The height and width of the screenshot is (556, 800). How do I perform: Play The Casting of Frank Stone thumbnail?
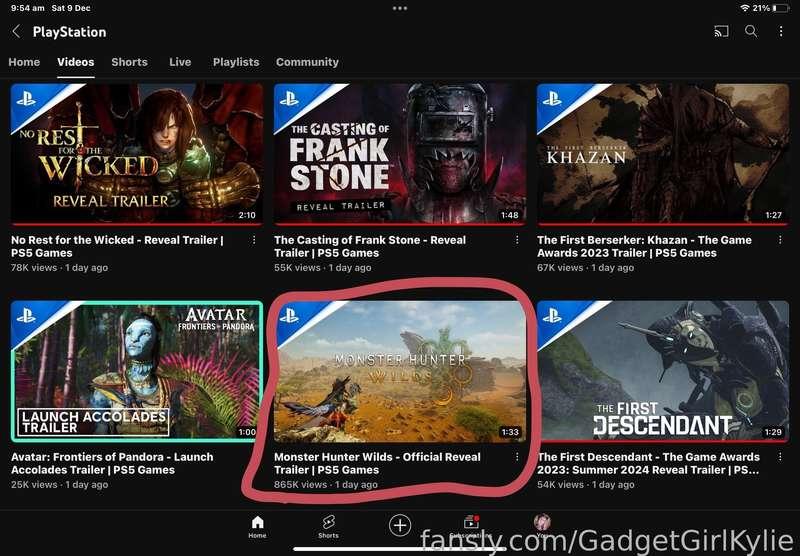400,154
